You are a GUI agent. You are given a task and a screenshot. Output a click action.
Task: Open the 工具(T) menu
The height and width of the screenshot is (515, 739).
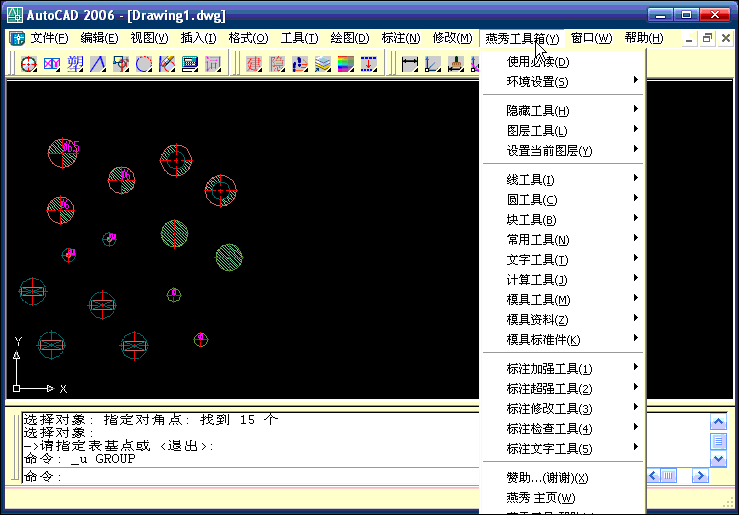[299, 38]
